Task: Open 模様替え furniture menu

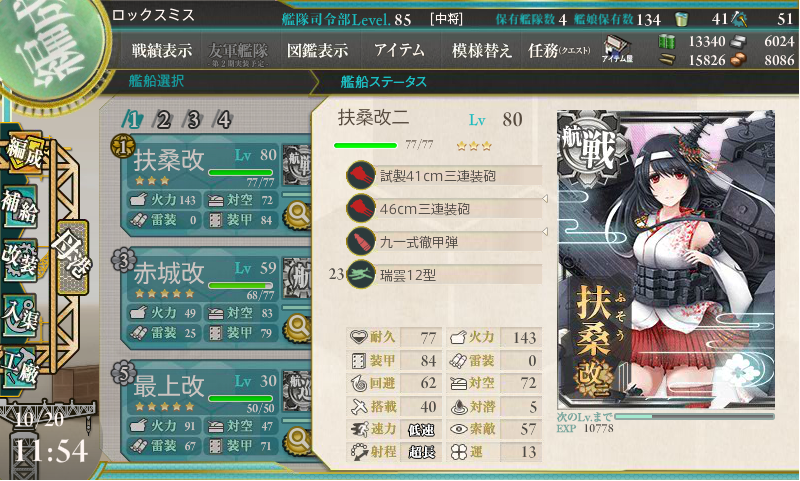Action: (x=481, y=50)
